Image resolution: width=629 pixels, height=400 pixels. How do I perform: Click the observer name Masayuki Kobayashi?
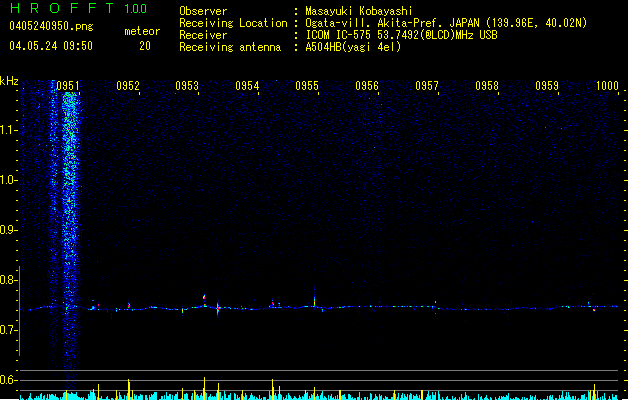coord(359,11)
